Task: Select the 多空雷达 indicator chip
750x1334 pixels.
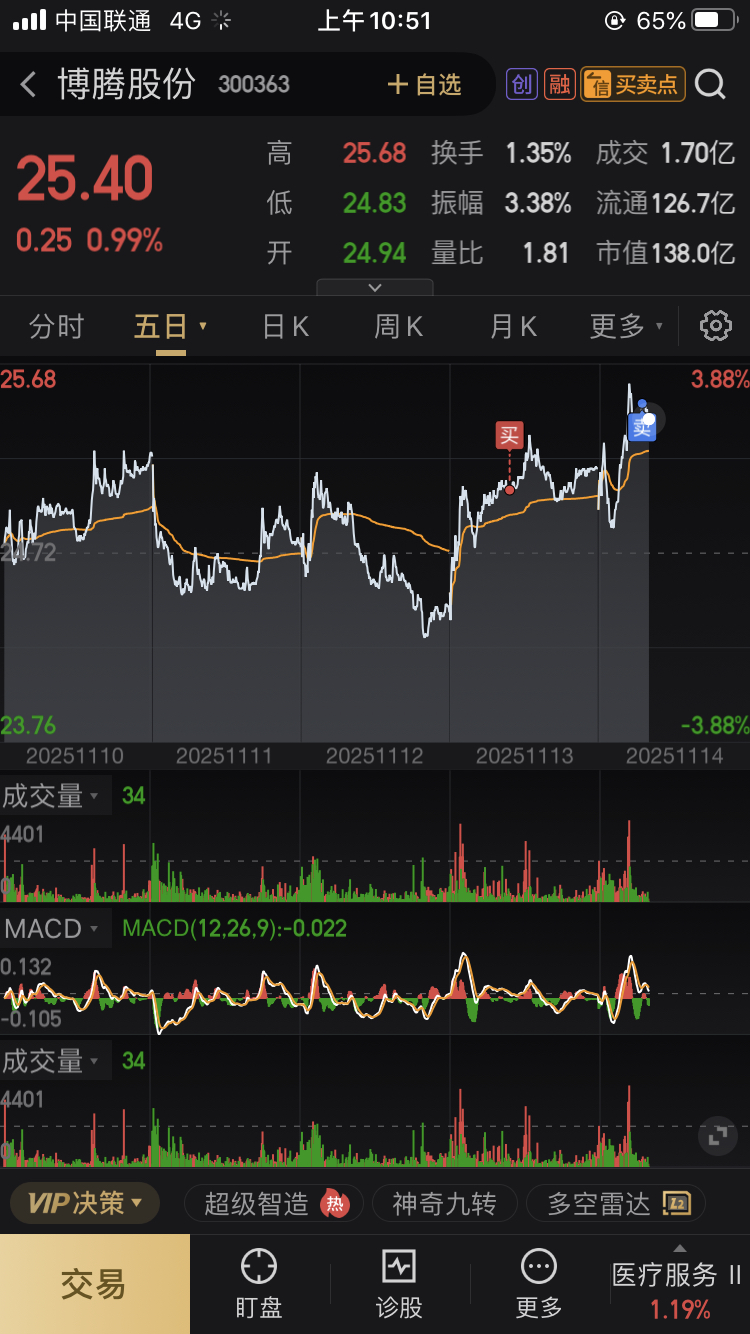Action: click(x=616, y=1204)
